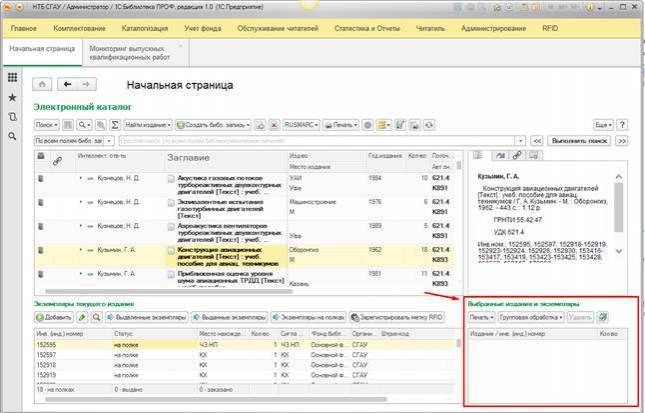Open the sections grid menu in sidebar
645x413 pixels.
(x=12, y=77)
